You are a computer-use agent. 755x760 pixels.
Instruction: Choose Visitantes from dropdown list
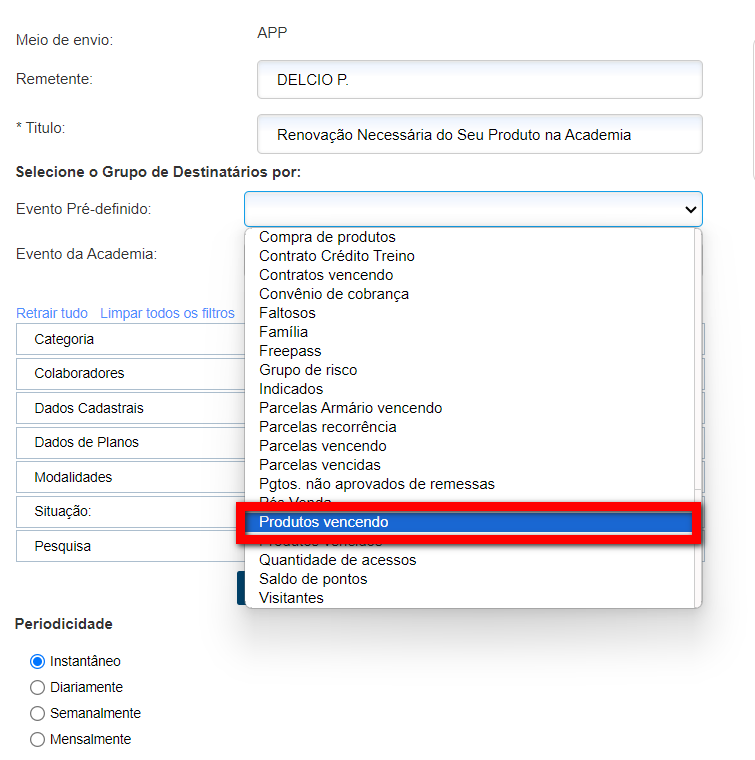(x=291, y=598)
